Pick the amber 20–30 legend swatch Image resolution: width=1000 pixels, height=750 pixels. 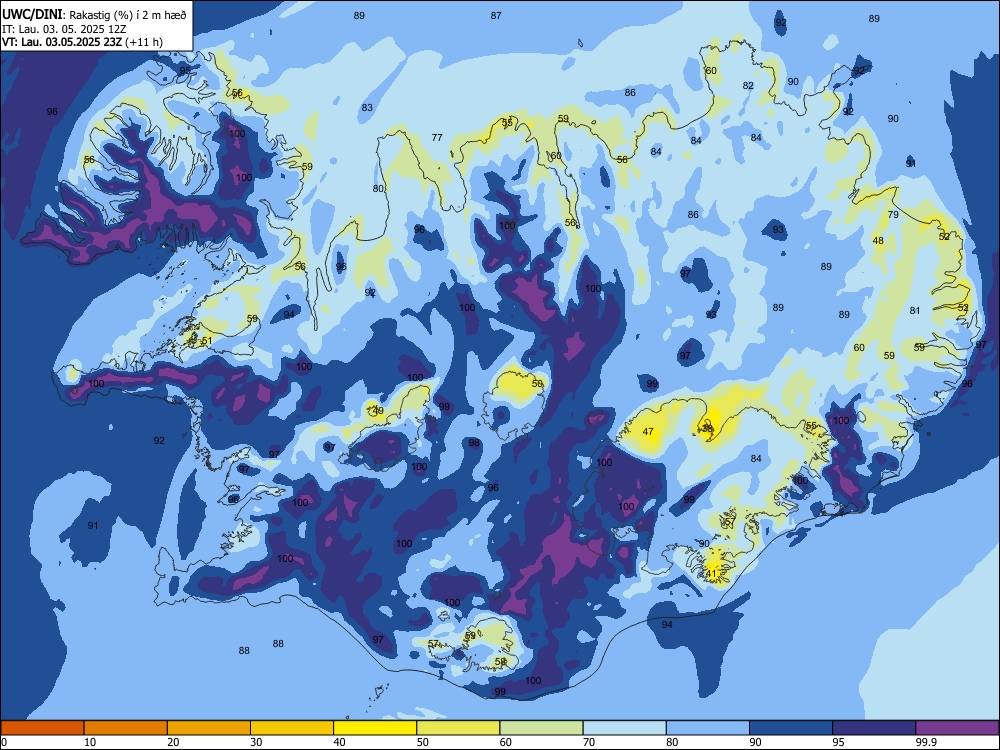click(x=209, y=728)
